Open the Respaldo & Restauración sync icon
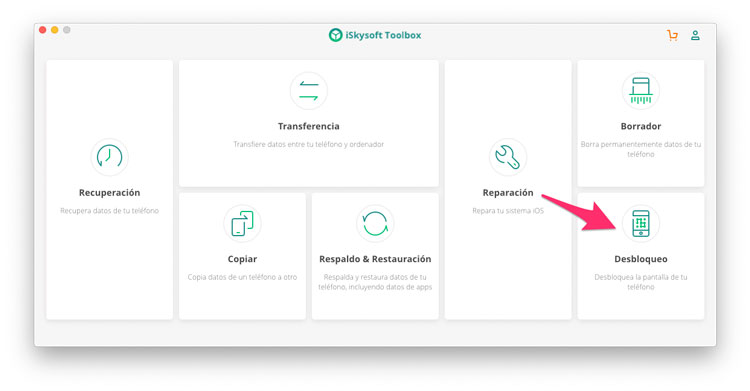 click(375, 223)
